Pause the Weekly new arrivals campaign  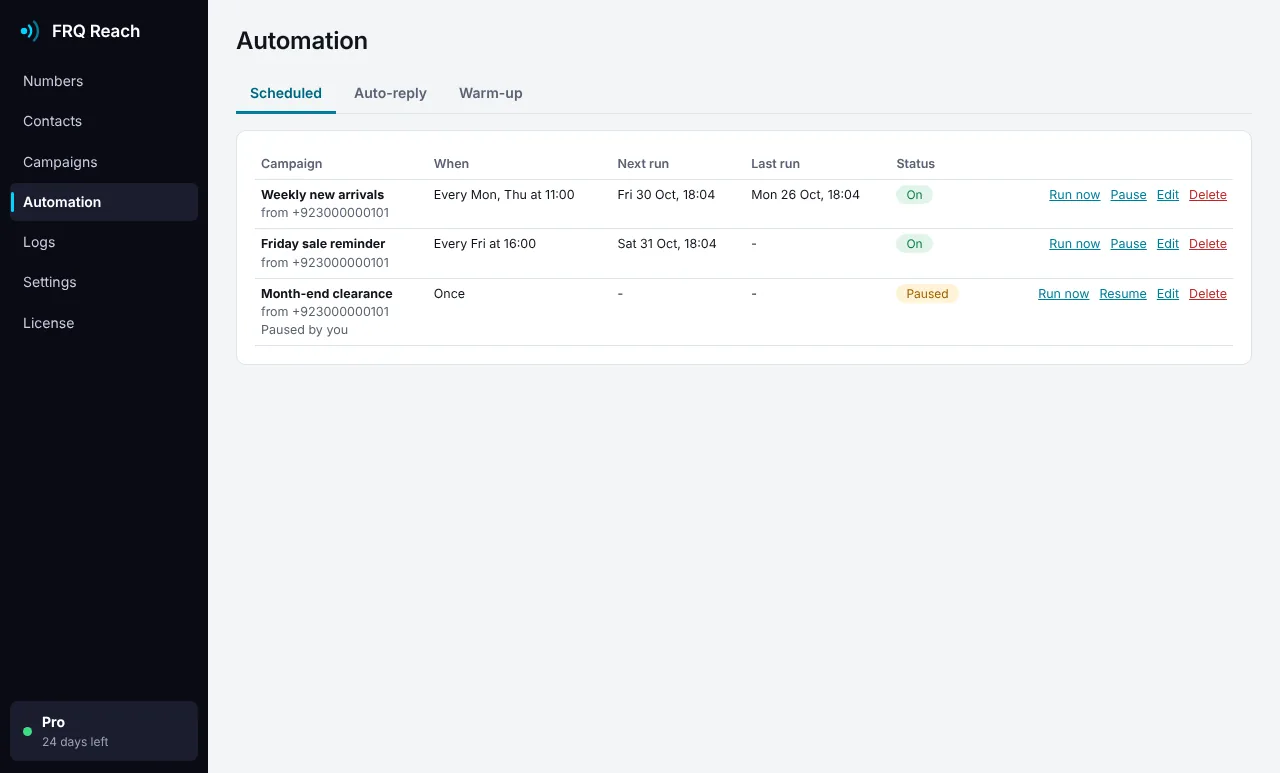coord(1128,195)
